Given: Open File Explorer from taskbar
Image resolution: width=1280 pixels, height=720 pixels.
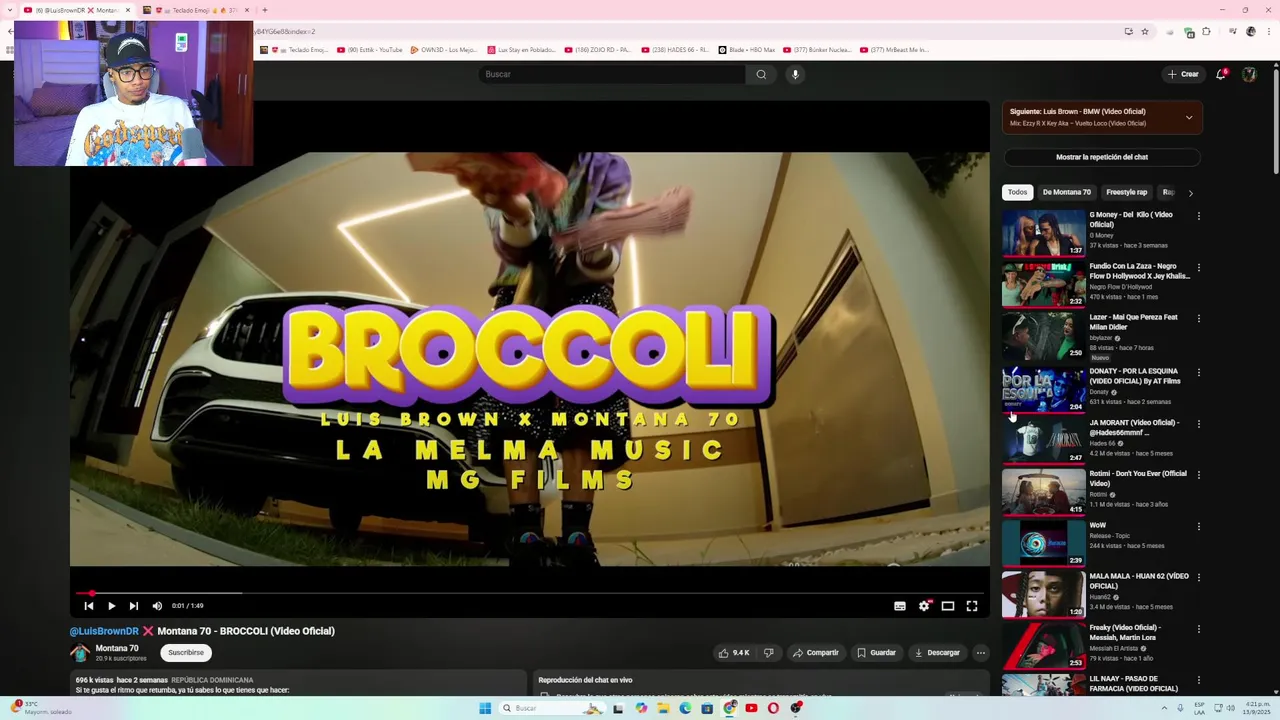Looking at the screenshot, I should (663, 708).
